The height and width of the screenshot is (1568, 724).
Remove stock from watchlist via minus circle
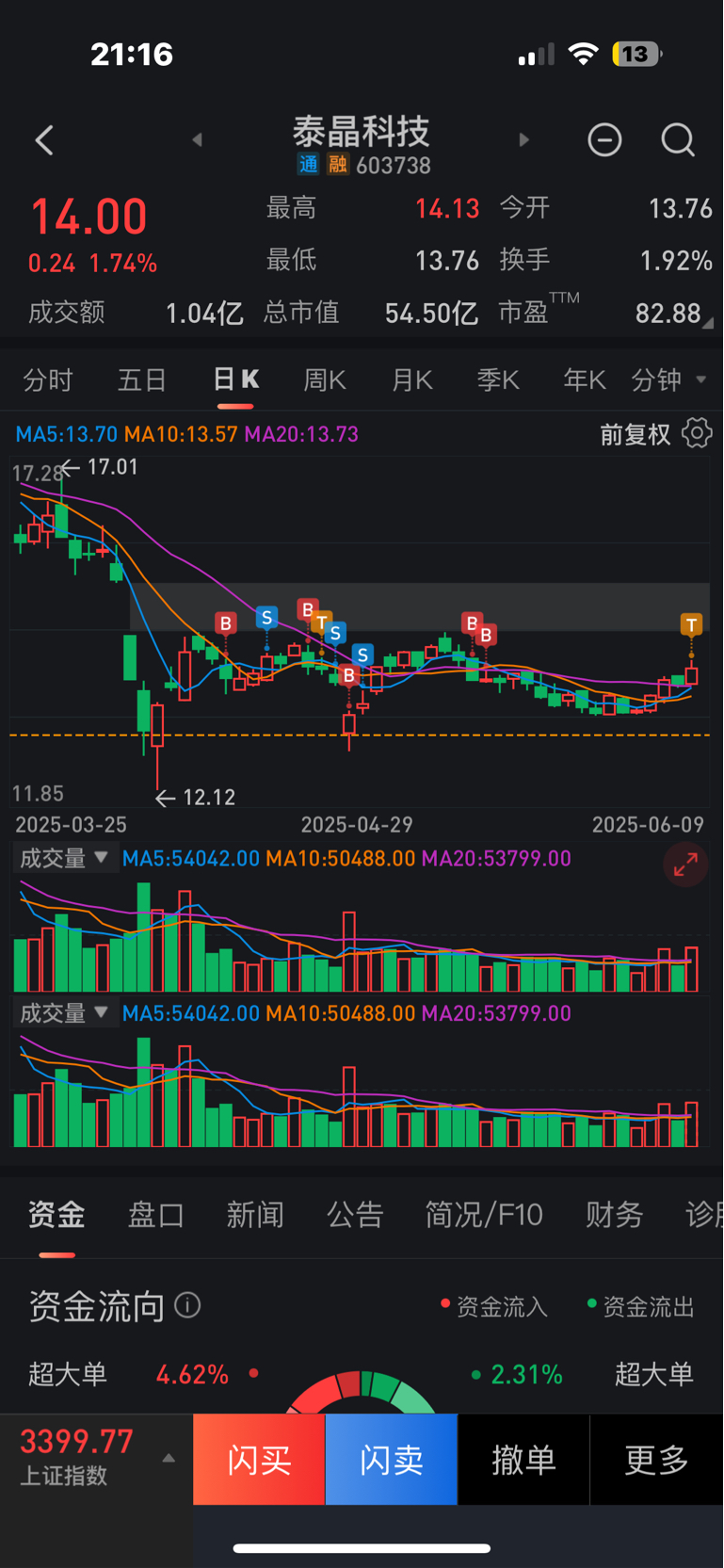(x=604, y=139)
